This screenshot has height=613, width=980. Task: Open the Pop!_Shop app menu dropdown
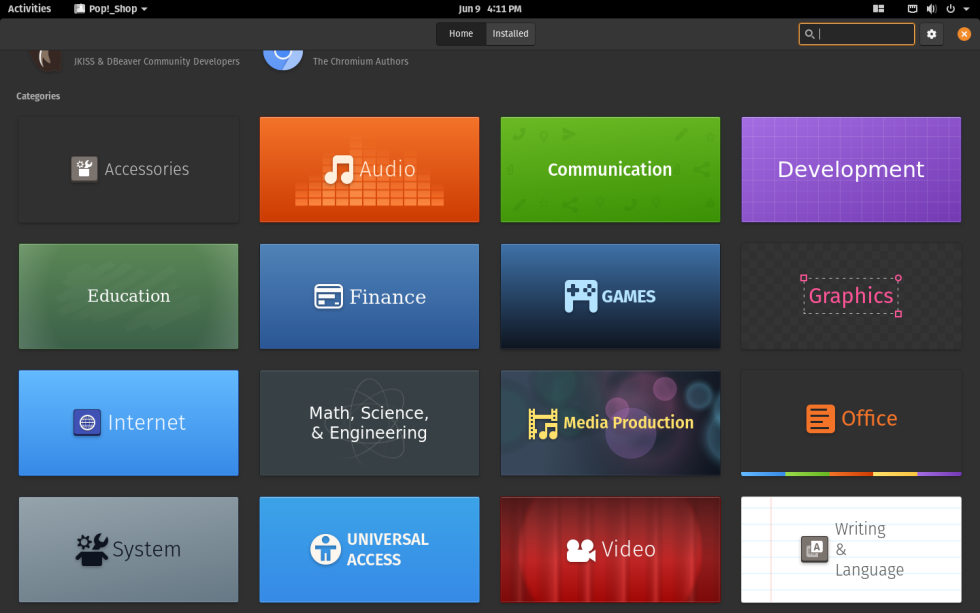[x=110, y=8]
